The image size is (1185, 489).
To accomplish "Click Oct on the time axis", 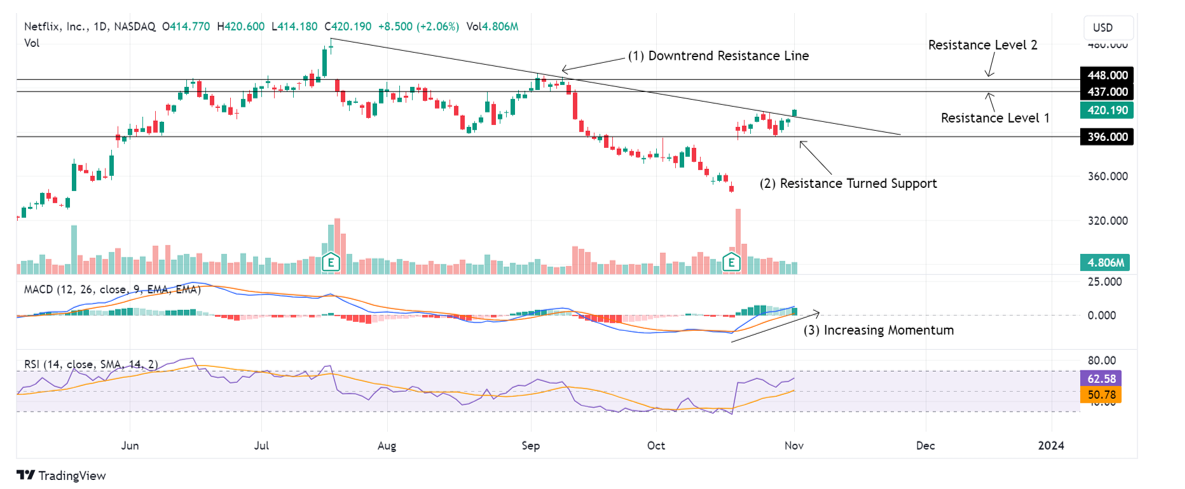I will [656, 446].
